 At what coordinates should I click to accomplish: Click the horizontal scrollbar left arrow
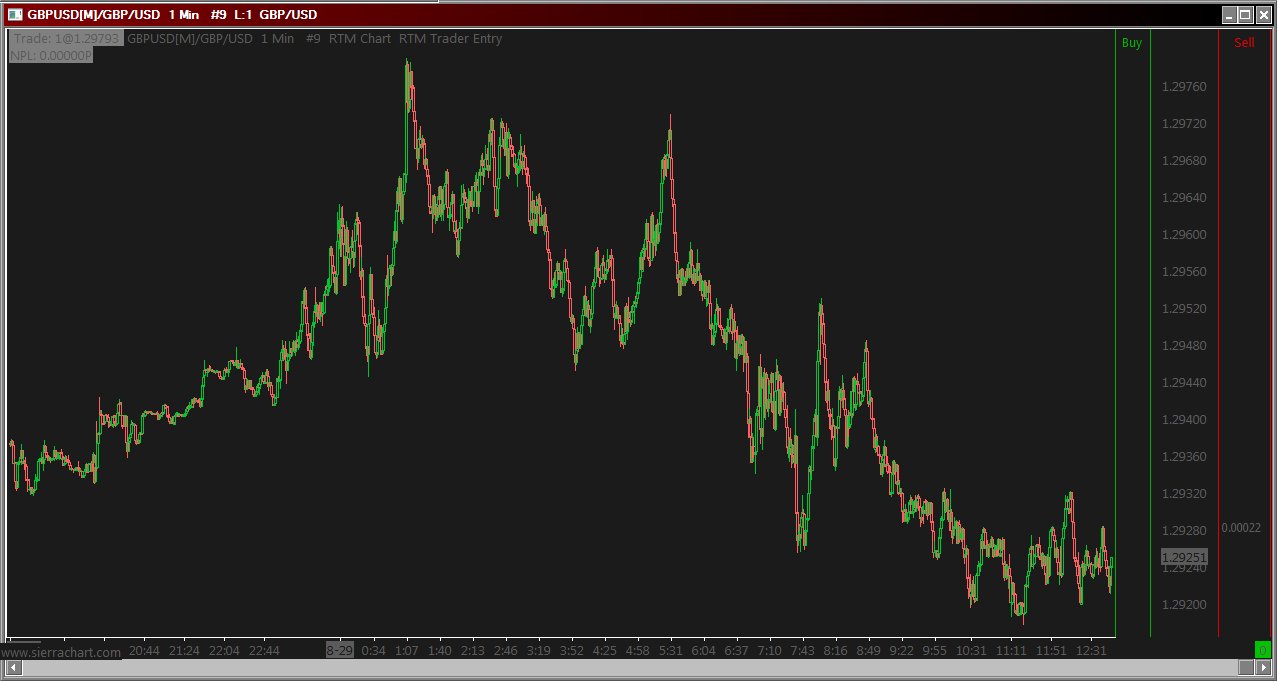pos(13,667)
